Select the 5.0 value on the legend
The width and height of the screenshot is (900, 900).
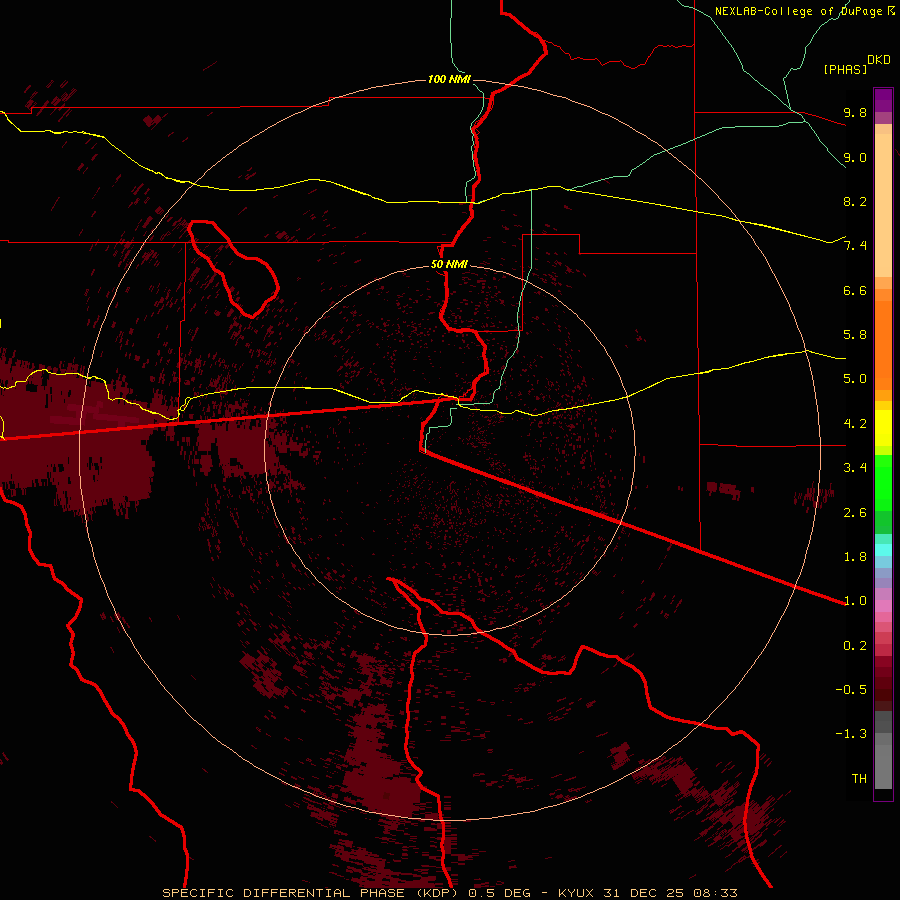tap(855, 379)
